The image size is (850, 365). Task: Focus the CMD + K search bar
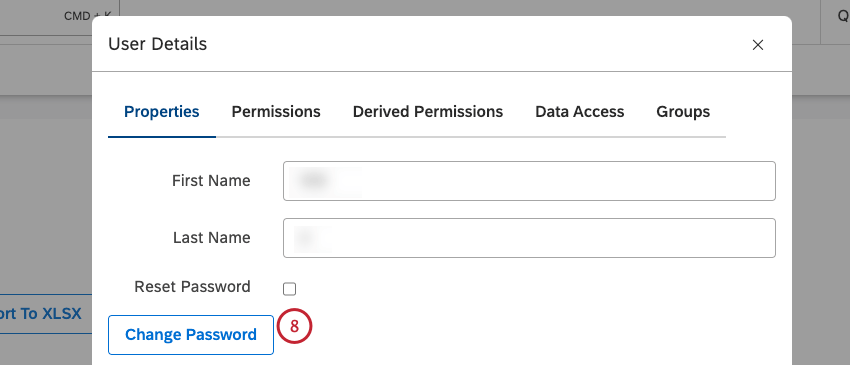[60, 18]
